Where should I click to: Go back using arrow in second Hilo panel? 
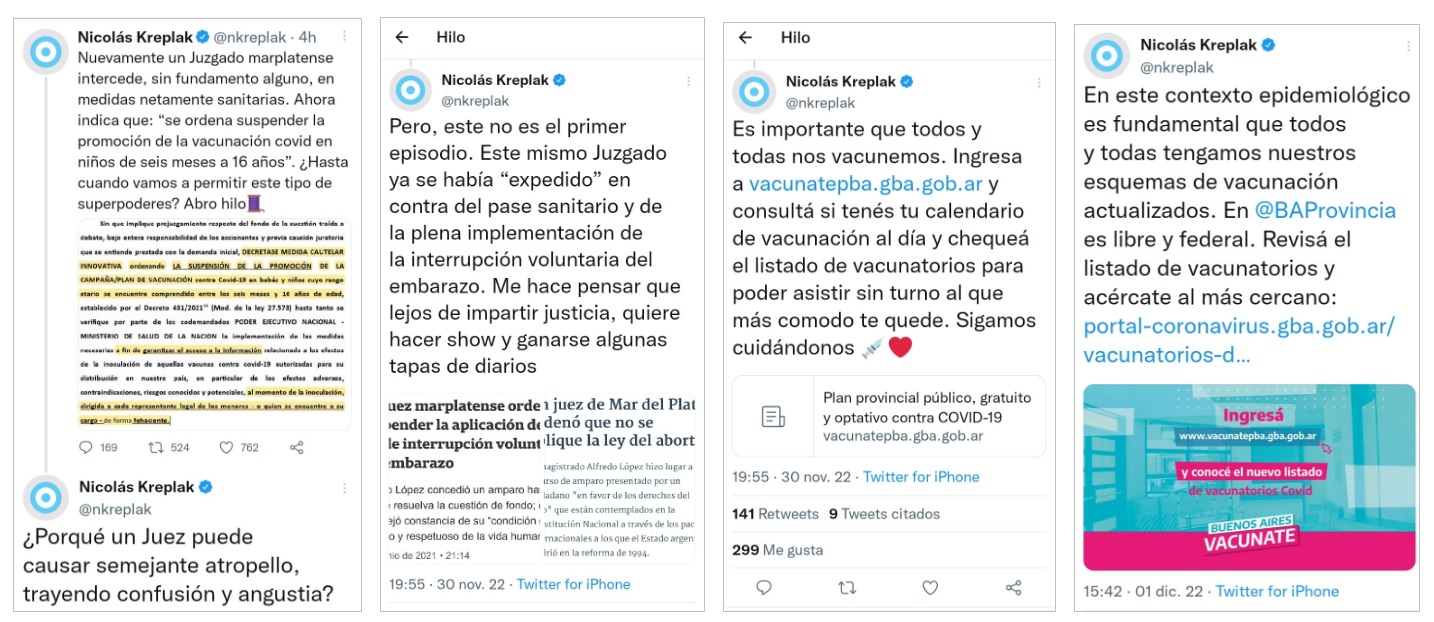[x=402, y=37]
